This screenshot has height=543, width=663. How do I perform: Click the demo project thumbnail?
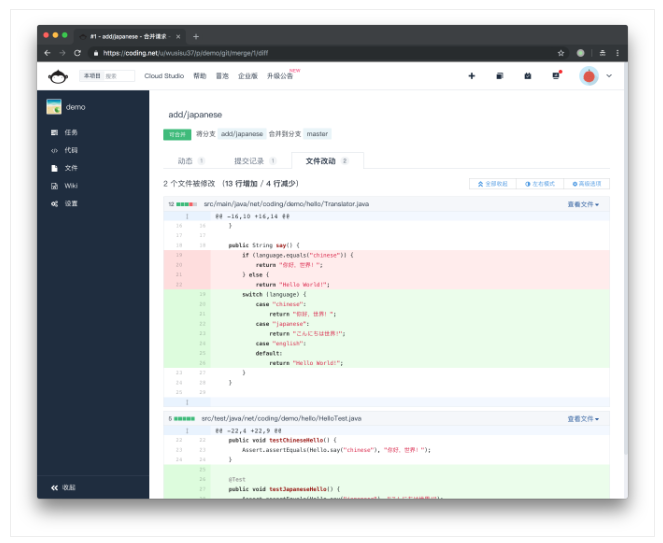[x=54, y=107]
